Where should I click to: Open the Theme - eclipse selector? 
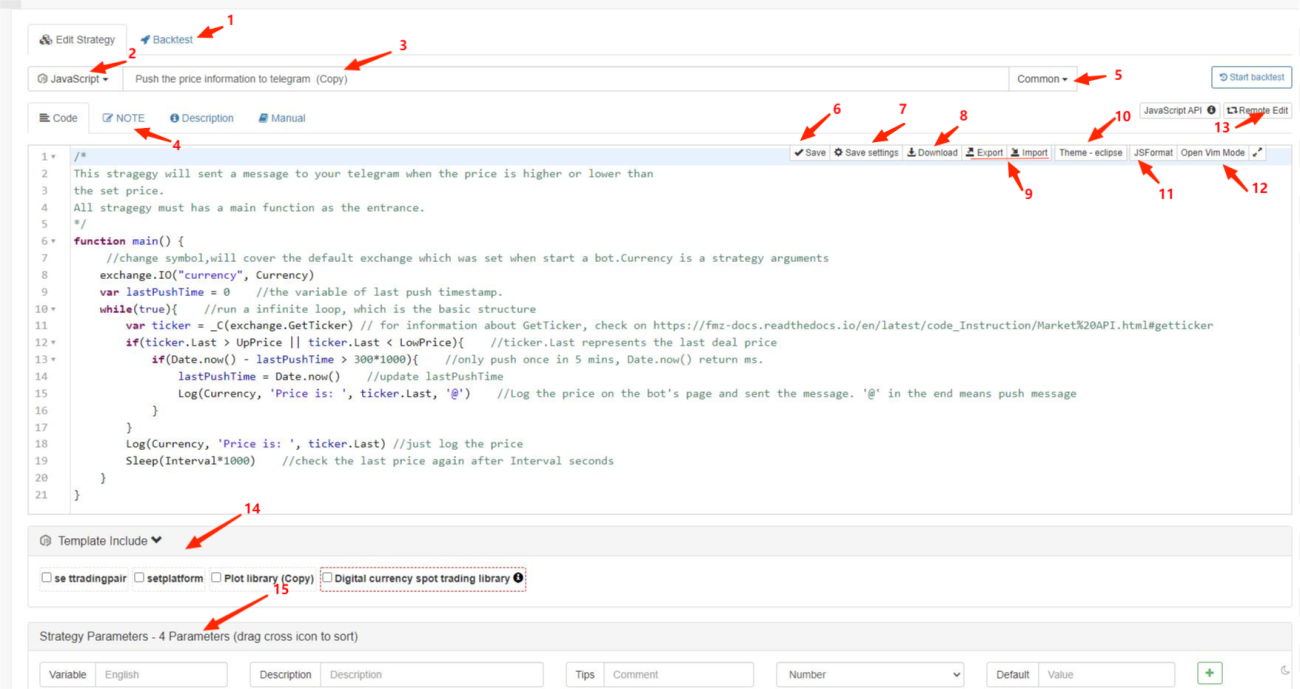click(x=1090, y=153)
